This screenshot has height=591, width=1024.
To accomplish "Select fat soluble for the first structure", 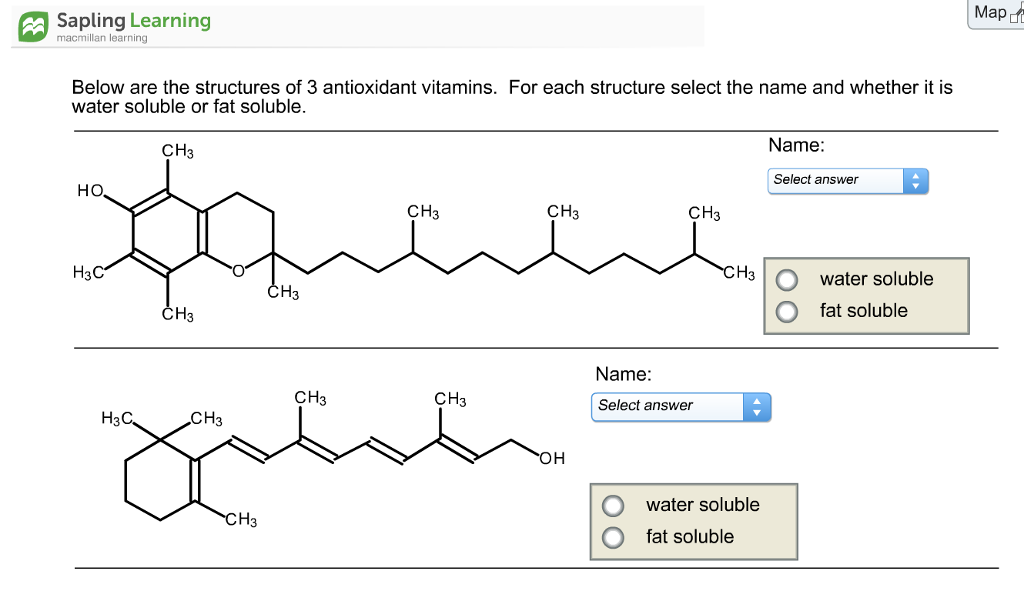I will pyautogui.click(x=787, y=311).
